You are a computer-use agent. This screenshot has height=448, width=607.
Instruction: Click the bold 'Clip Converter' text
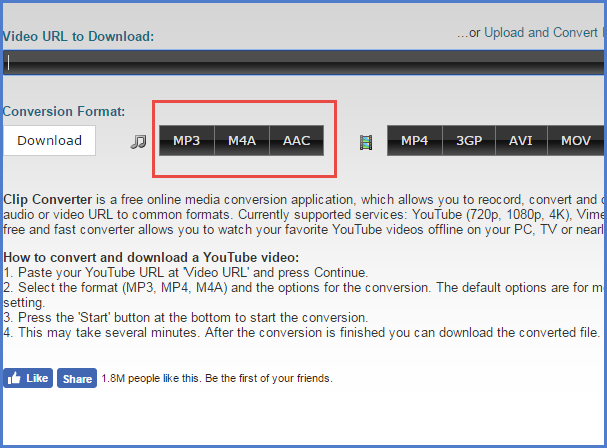(47, 199)
